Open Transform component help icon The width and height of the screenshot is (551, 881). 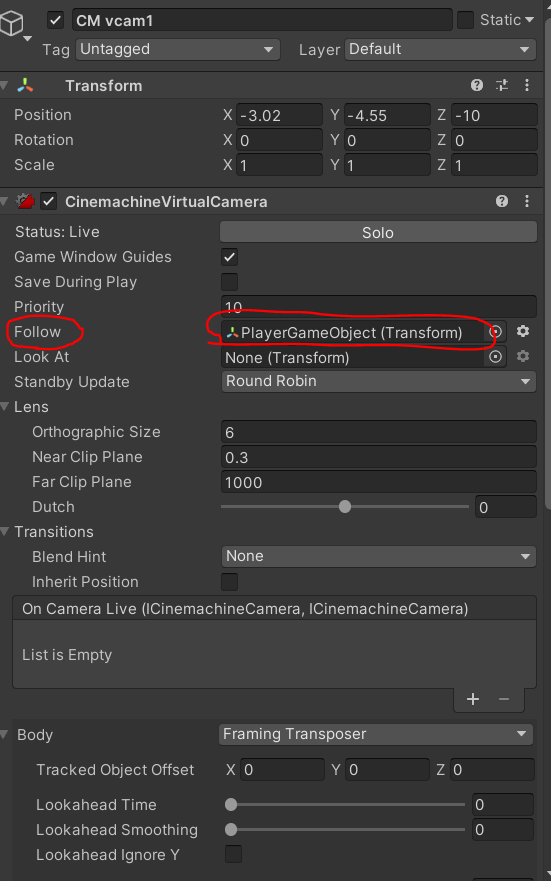[476, 85]
